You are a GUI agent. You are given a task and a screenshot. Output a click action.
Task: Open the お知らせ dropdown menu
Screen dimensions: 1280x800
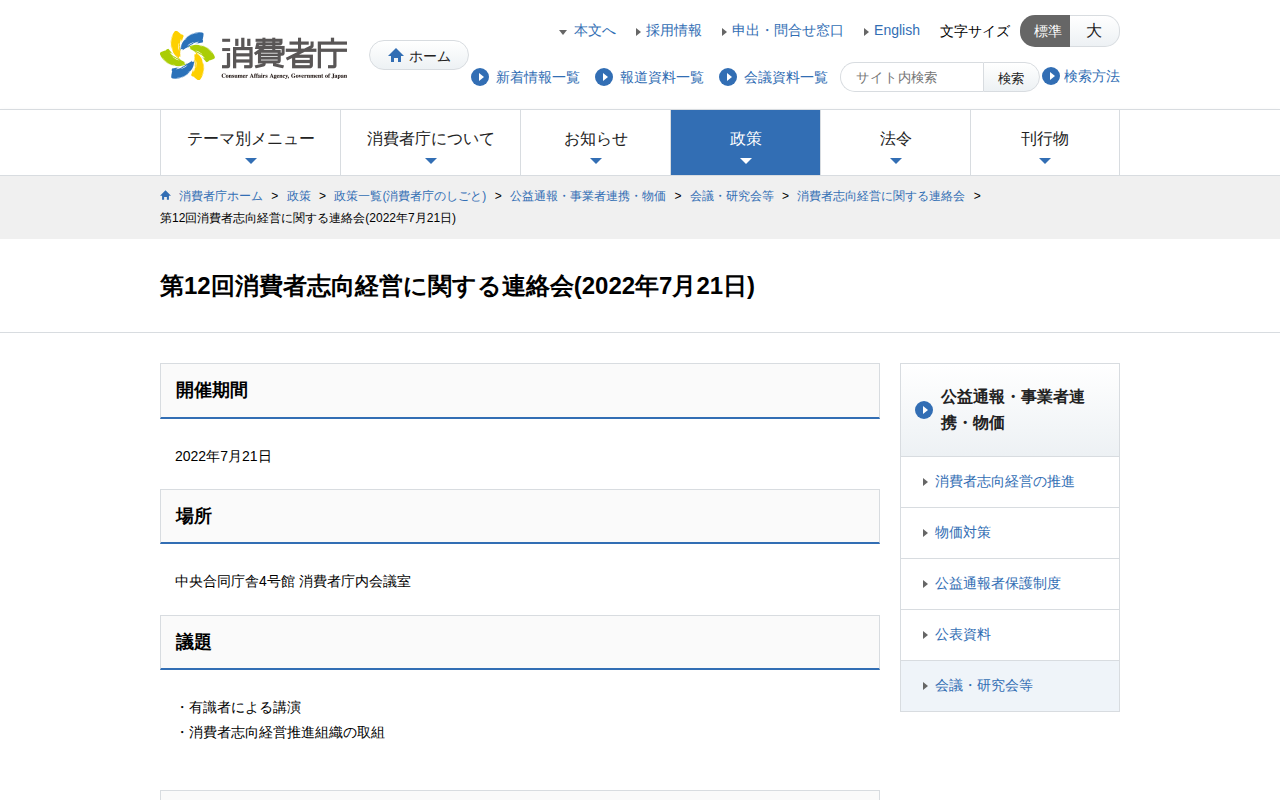596,143
